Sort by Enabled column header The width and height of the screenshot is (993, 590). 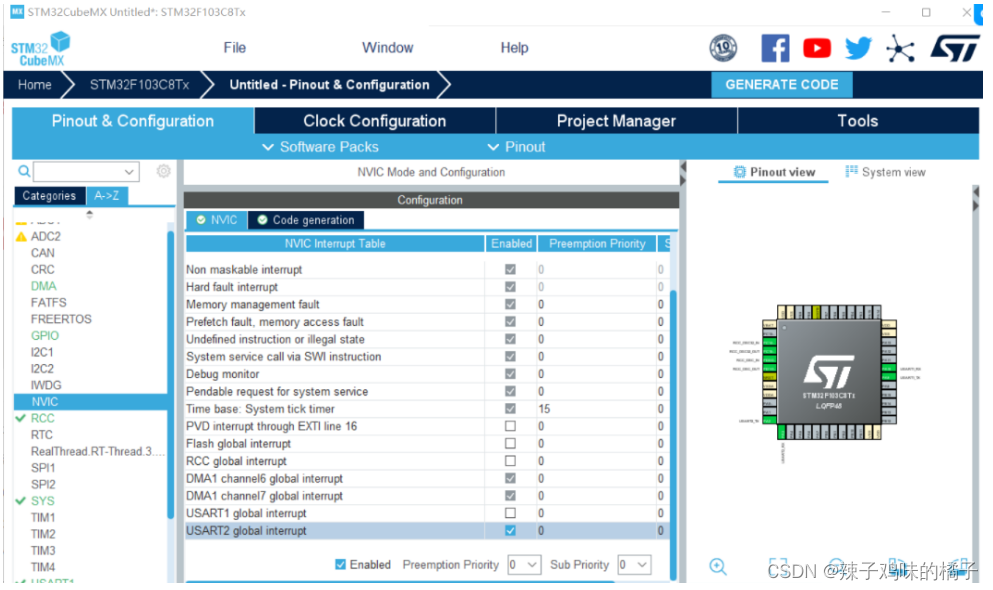[512, 244]
